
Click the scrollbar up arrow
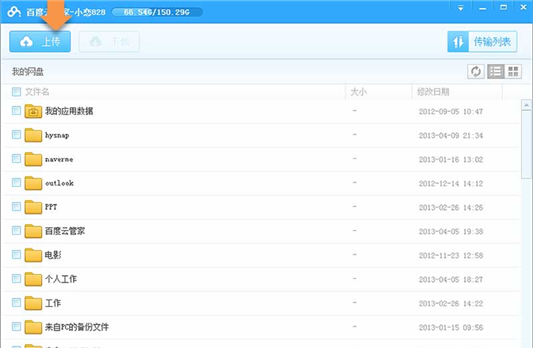(526, 105)
